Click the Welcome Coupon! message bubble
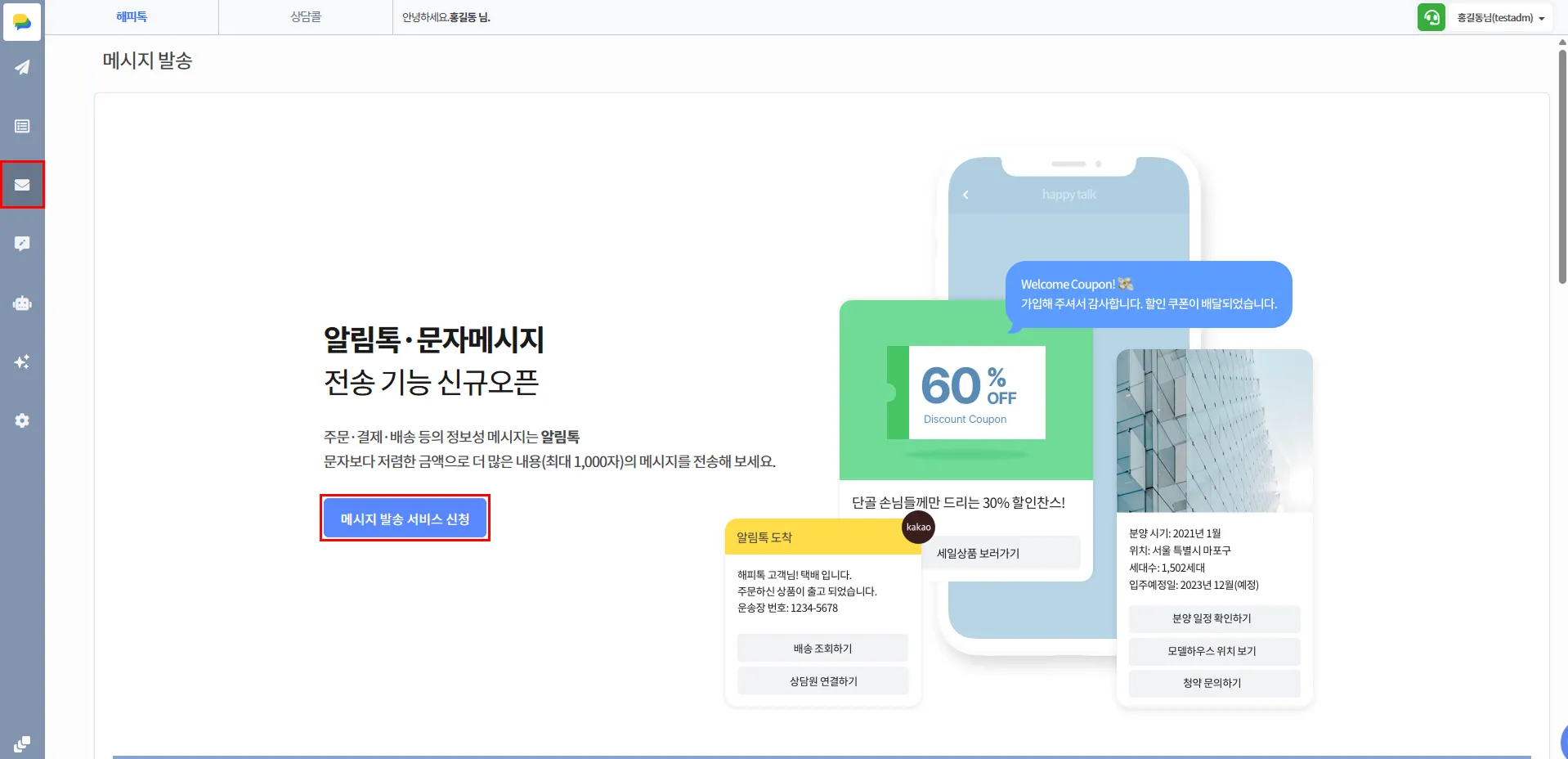The height and width of the screenshot is (759, 1568). pyautogui.click(x=1149, y=294)
